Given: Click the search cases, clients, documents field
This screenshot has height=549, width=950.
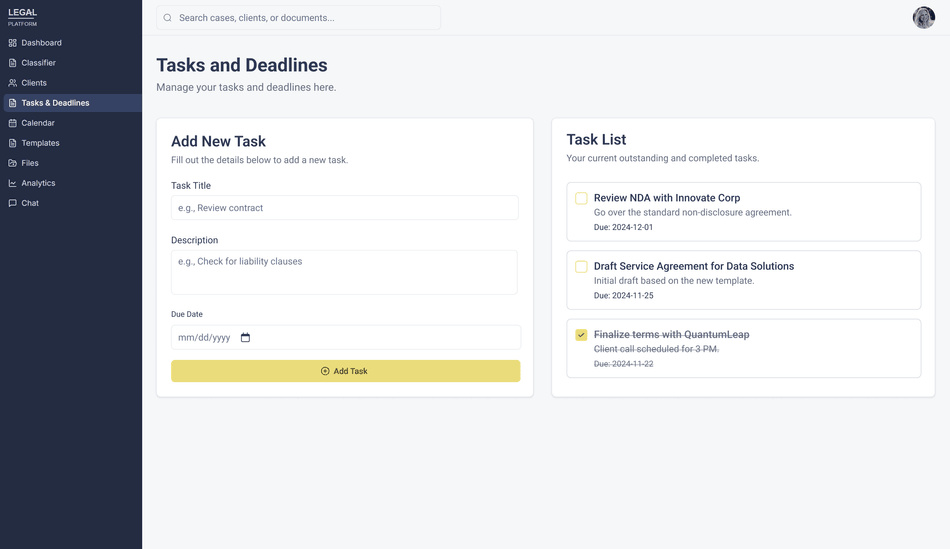Looking at the screenshot, I should point(305,18).
